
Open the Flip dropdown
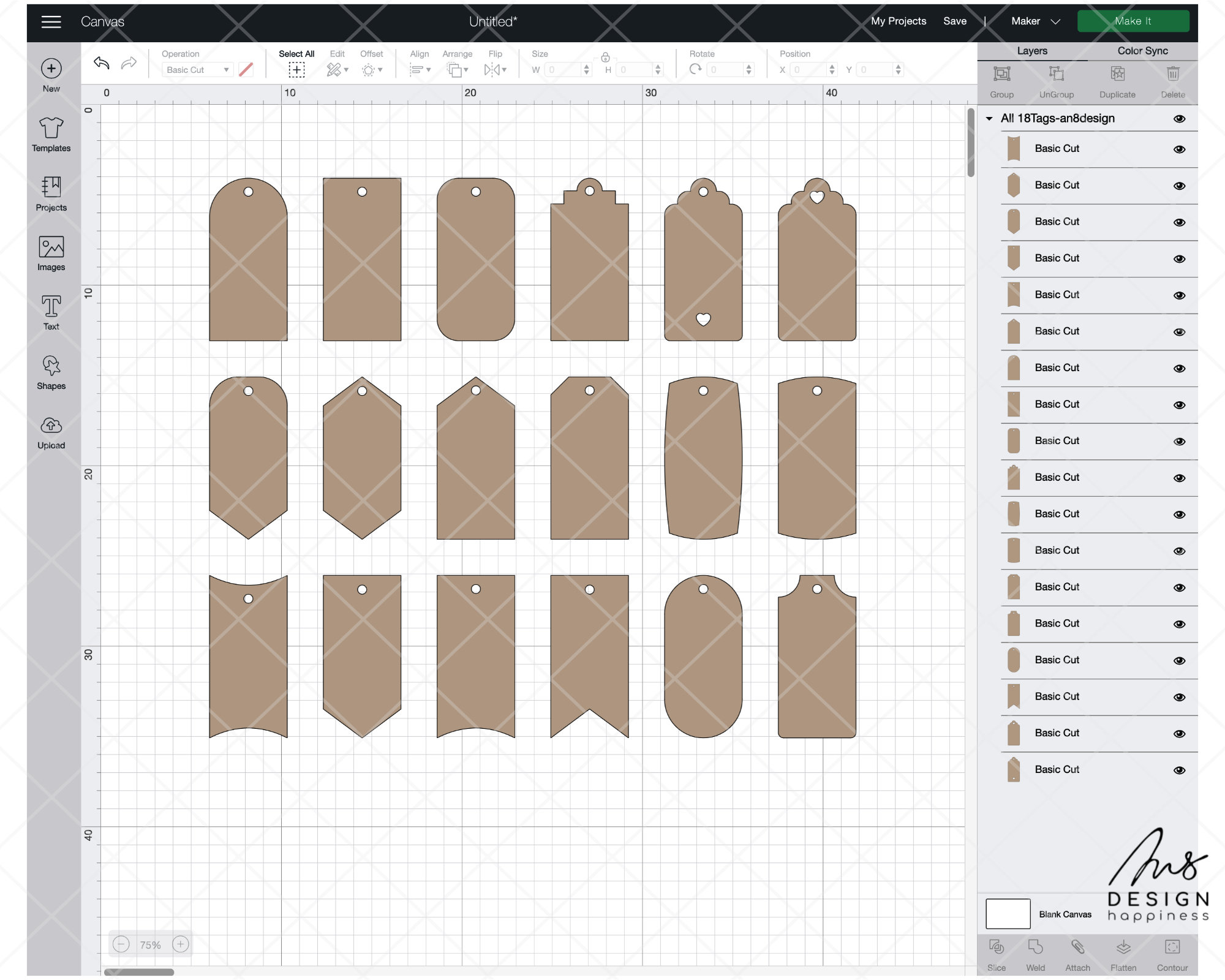coord(495,70)
